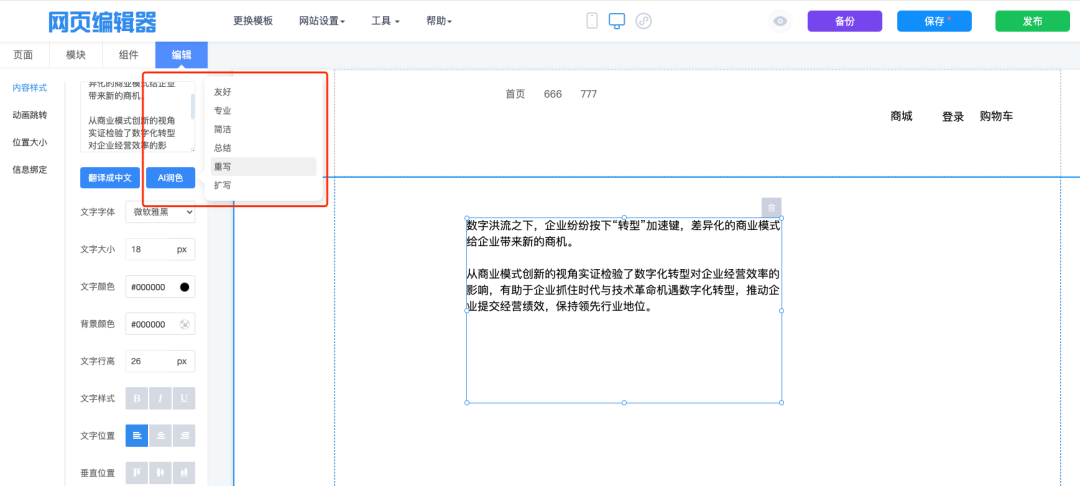This screenshot has width=1080, height=486.
Task: Switch to the 组件 tab
Action: pyautogui.click(x=129, y=55)
